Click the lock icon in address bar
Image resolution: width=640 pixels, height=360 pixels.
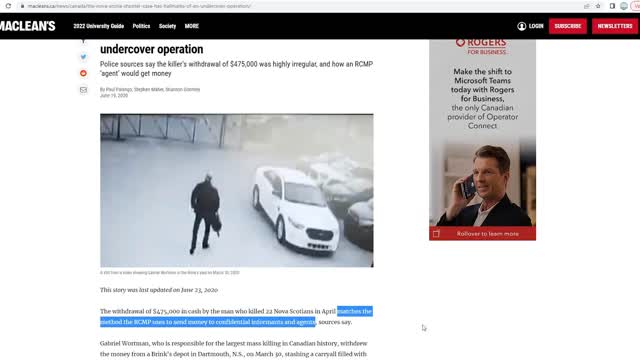point(22,6)
